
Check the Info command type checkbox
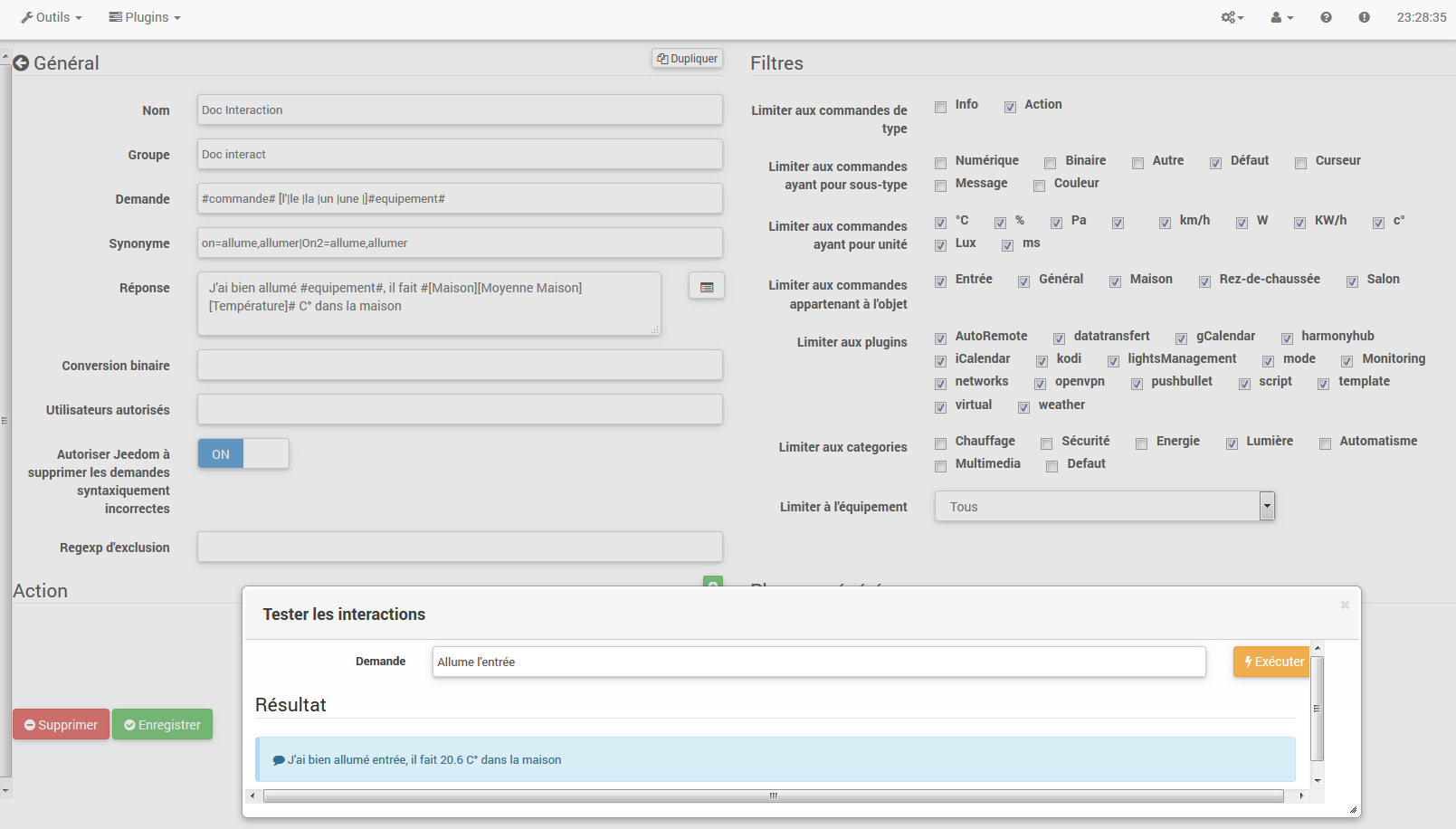(941, 107)
